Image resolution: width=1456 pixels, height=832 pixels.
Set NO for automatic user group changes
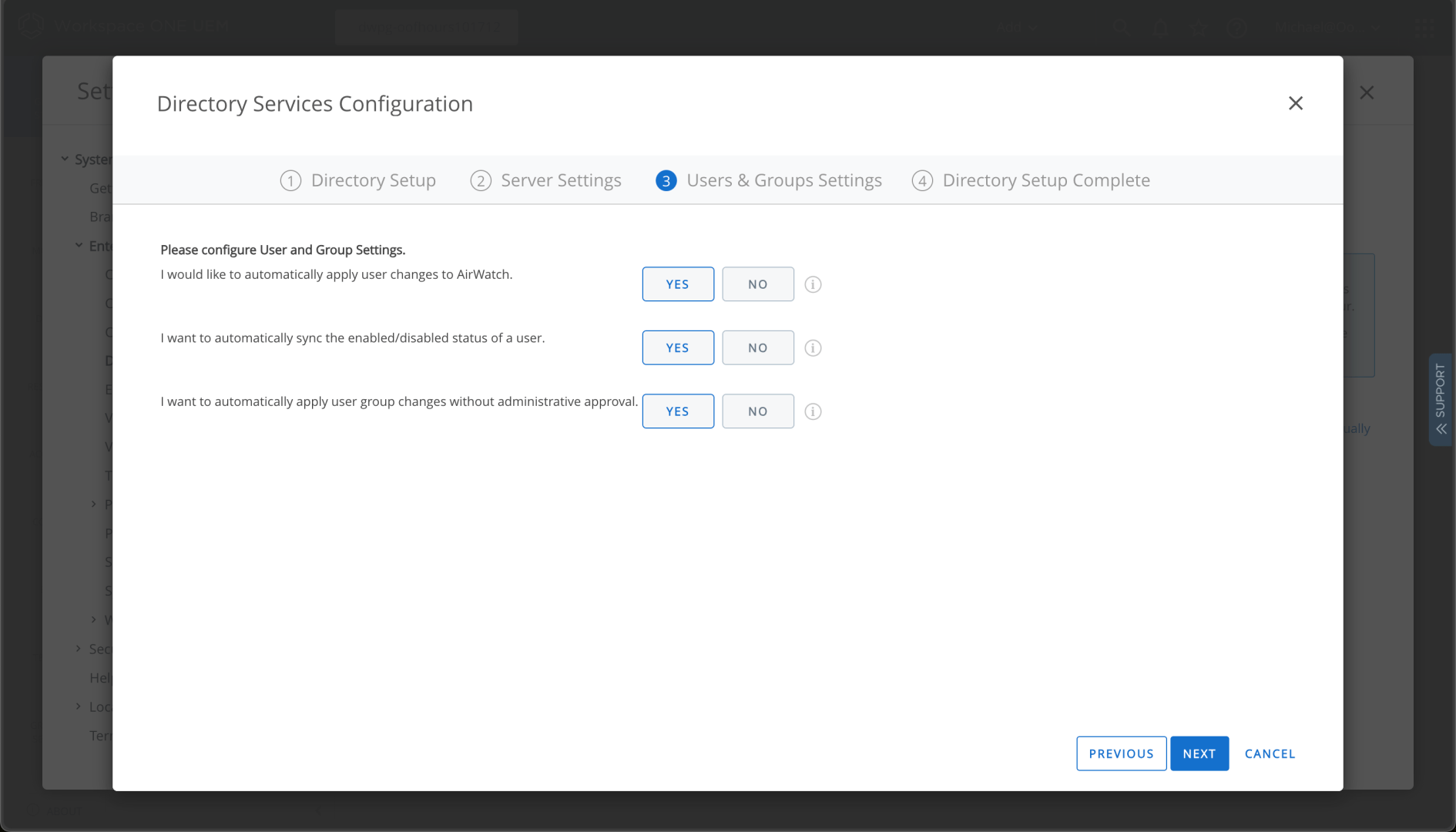(x=757, y=411)
